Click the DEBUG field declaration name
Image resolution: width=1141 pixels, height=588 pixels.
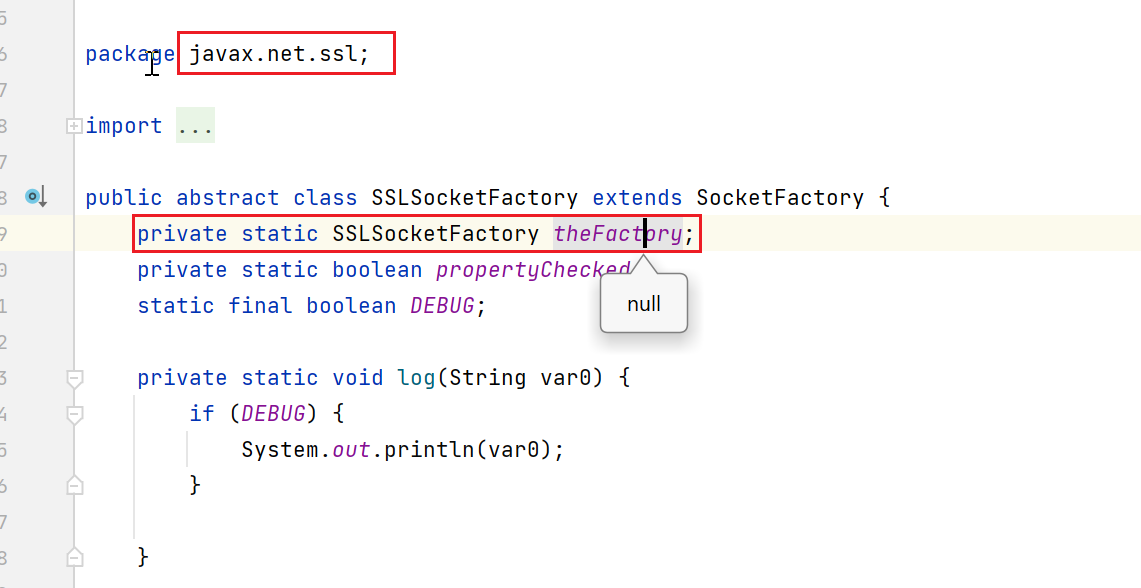pyautogui.click(x=442, y=306)
